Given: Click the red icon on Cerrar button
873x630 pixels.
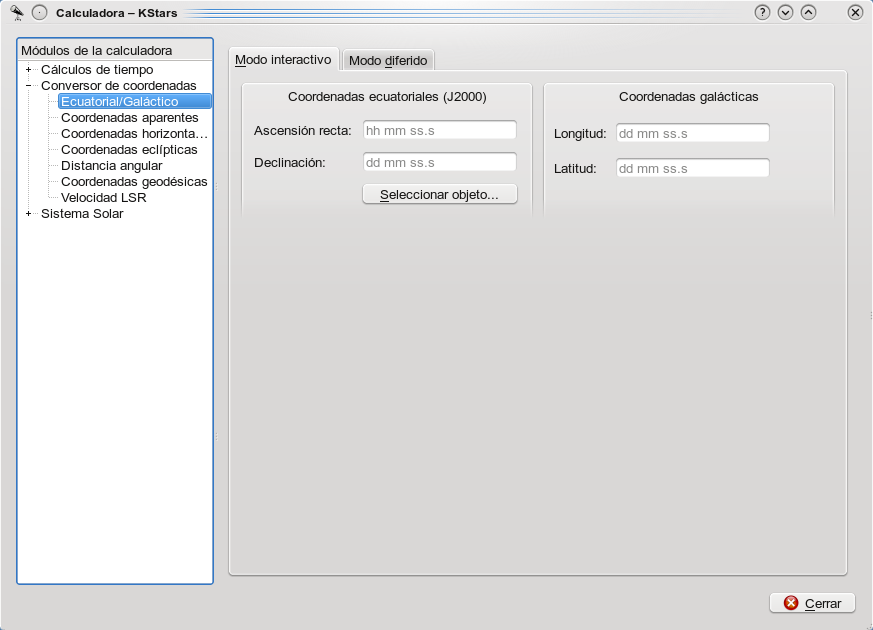Looking at the screenshot, I should (791, 603).
